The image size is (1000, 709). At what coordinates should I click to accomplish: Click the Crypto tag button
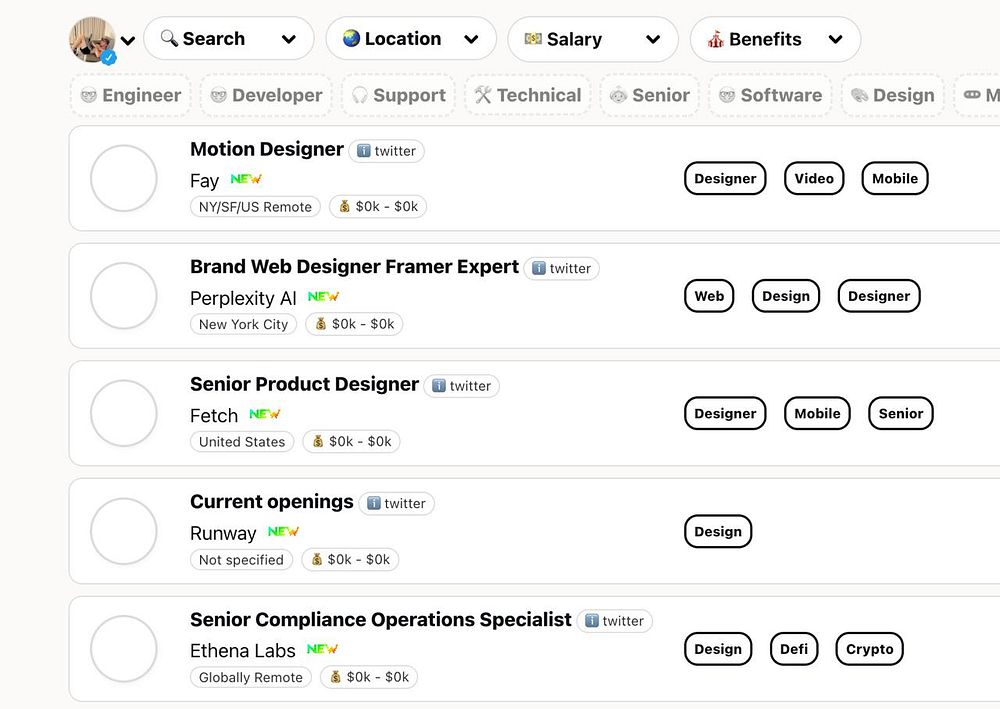click(869, 649)
